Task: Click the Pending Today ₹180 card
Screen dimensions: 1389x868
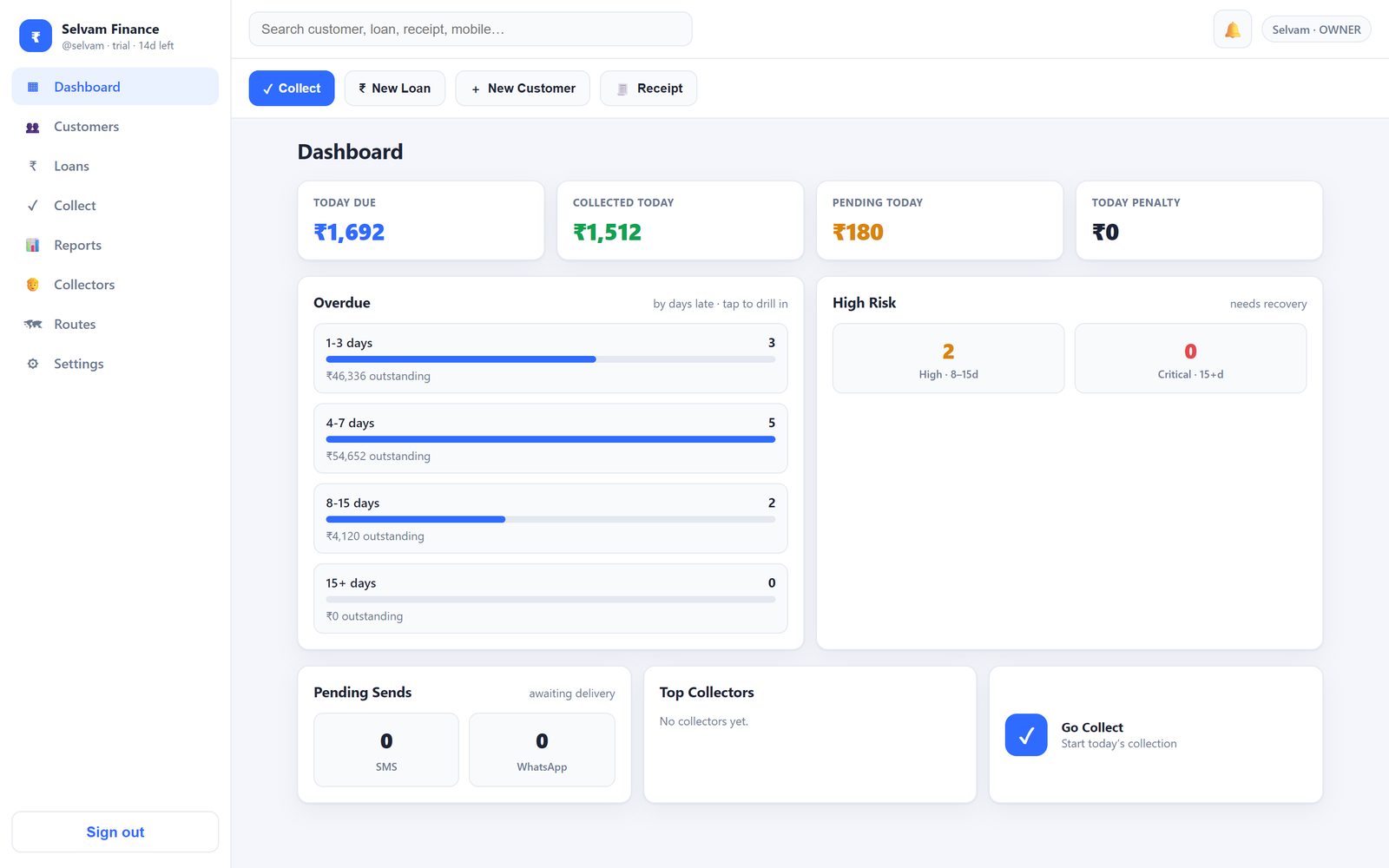Action: (x=940, y=220)
